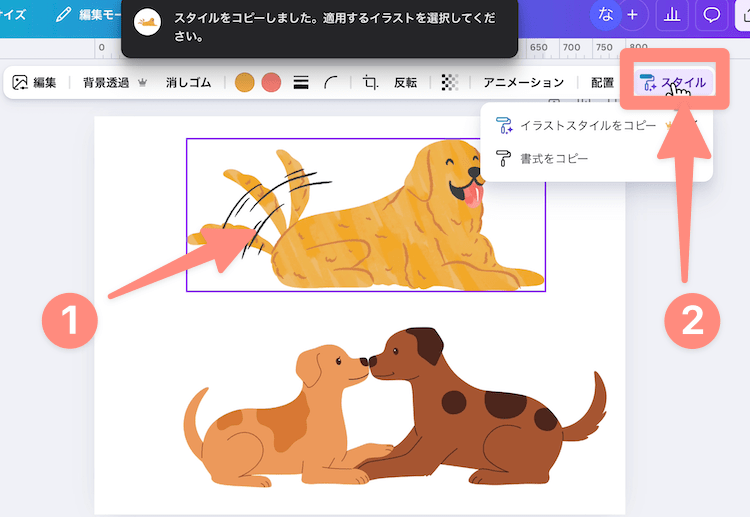Open the スタイル style dropdown

point(674,82)
